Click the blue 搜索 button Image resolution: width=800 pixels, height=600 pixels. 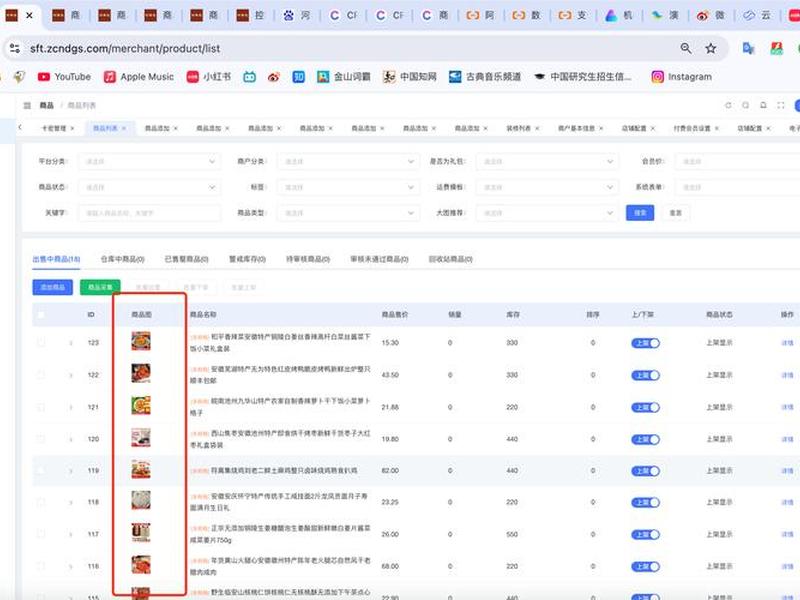point(640,213)
